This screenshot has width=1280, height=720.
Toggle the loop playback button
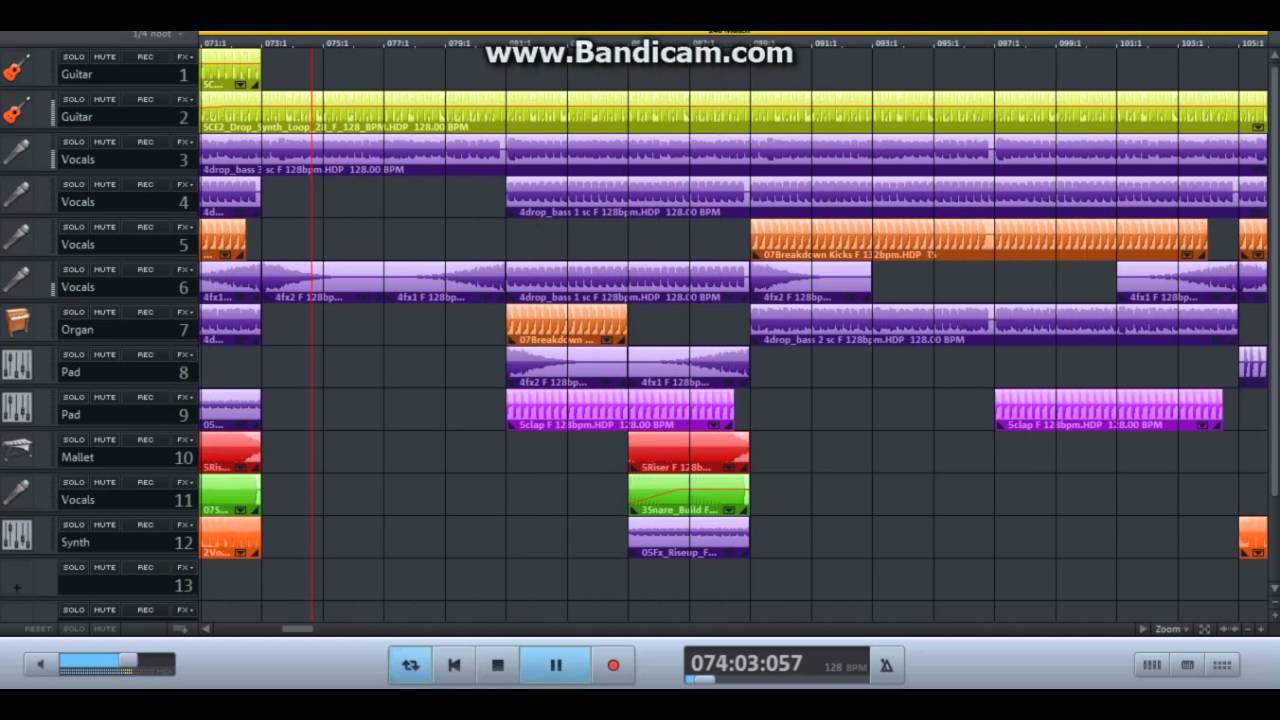[411, 665]
